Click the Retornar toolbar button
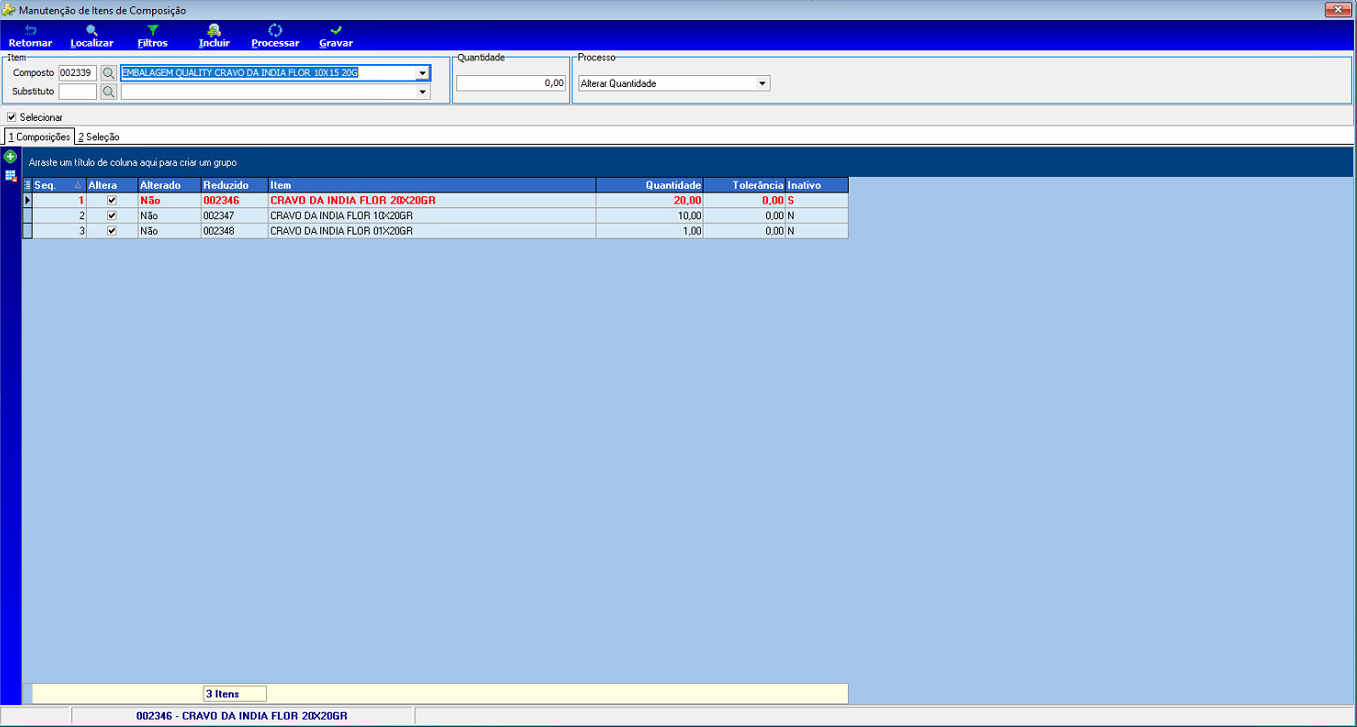The width and height of the screenshot is (1357, 727). point(30,36)
